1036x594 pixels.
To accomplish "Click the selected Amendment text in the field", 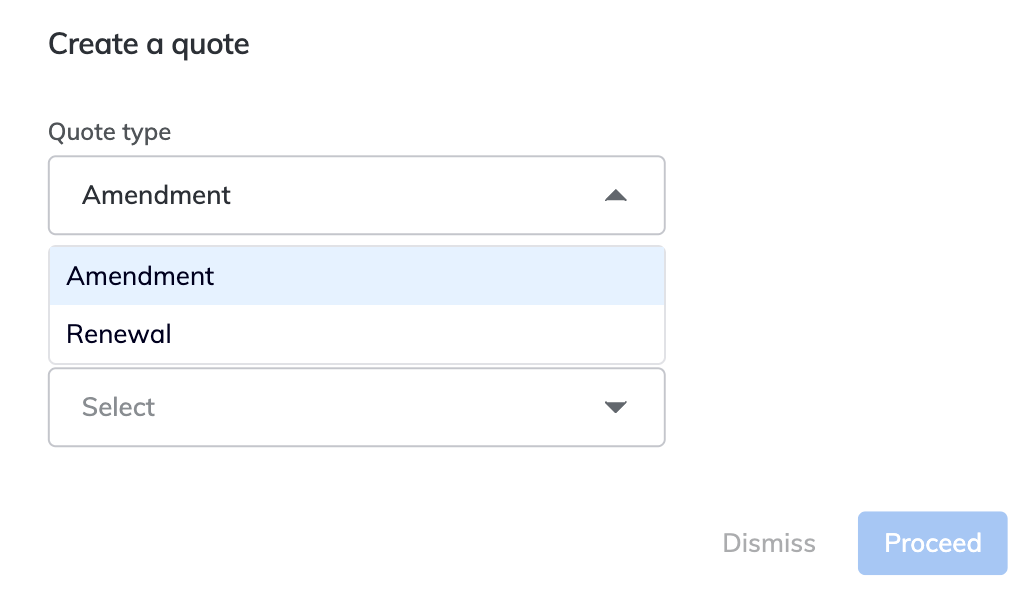I will tap(156, 195).
